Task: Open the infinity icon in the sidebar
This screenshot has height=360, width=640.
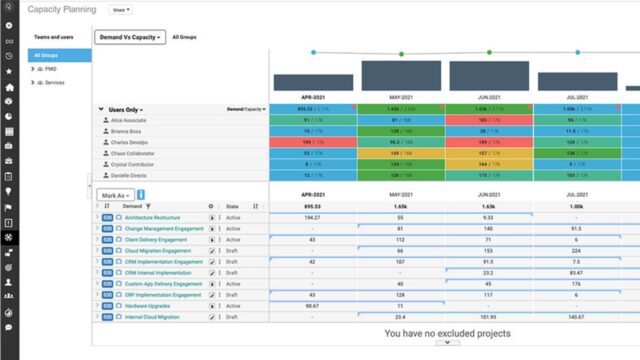Action: coord(9,41)
